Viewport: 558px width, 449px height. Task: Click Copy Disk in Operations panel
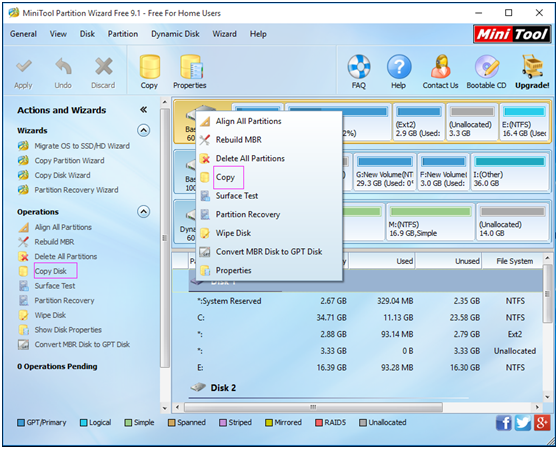coord(51,271)
